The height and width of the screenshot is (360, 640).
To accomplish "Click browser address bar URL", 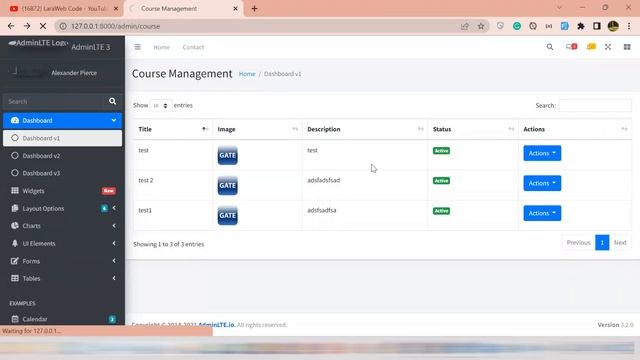I will tap(116, 26).
